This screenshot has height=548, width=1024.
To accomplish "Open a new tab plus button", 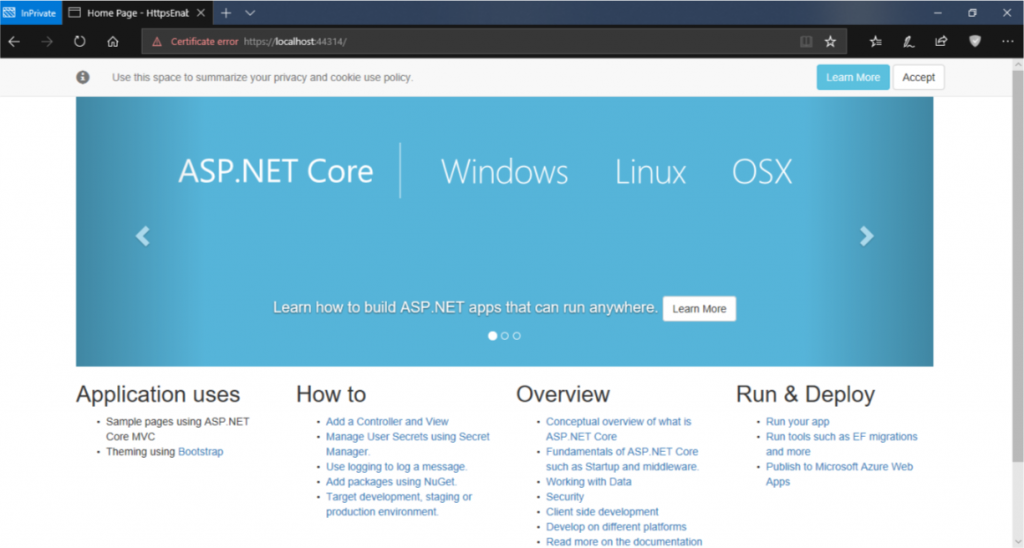I will pos(226,12).
